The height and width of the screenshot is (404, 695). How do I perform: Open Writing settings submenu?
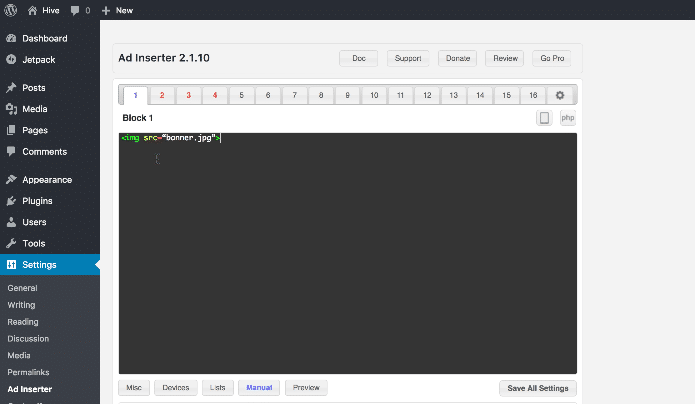click(x=21, y=305)
